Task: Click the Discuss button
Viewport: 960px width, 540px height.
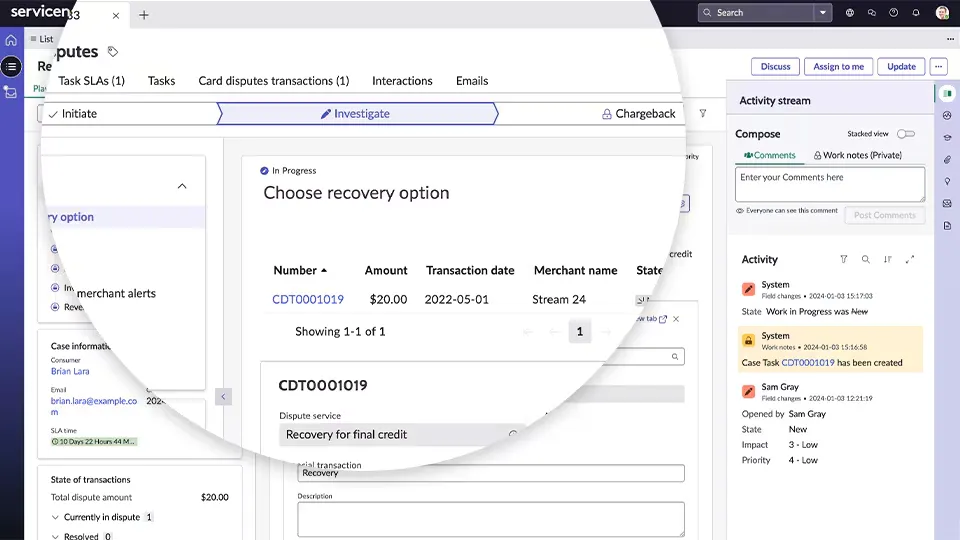Action: point(775,66)
